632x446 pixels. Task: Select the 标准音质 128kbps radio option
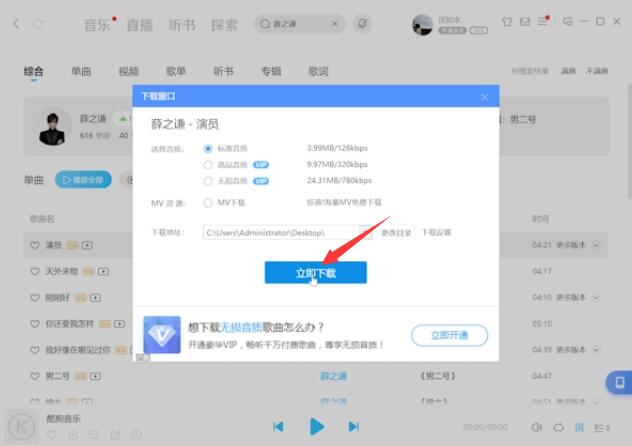point(208,149)
